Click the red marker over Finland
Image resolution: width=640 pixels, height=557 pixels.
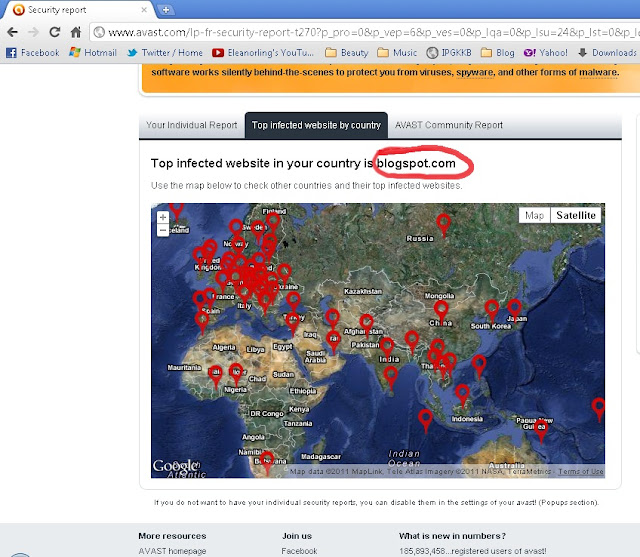click(273, 222)
